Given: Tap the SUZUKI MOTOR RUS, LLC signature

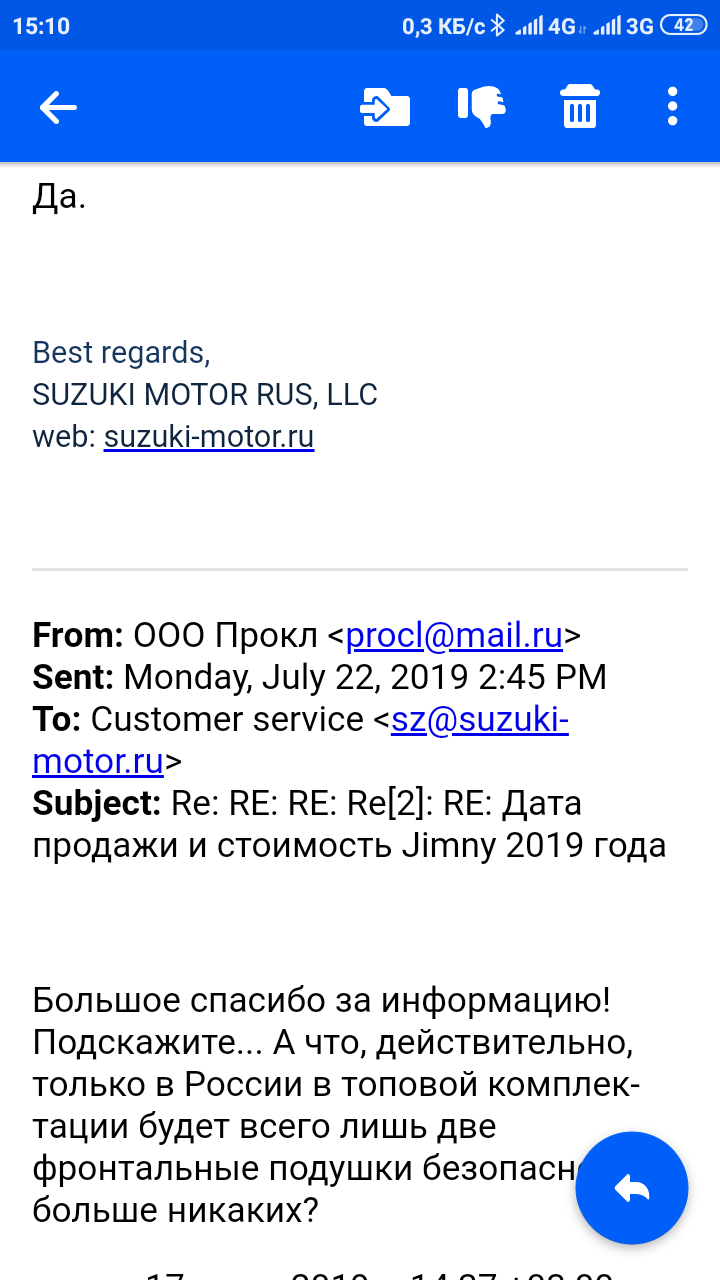Looking at the screenshot, I should click(205, 395).
